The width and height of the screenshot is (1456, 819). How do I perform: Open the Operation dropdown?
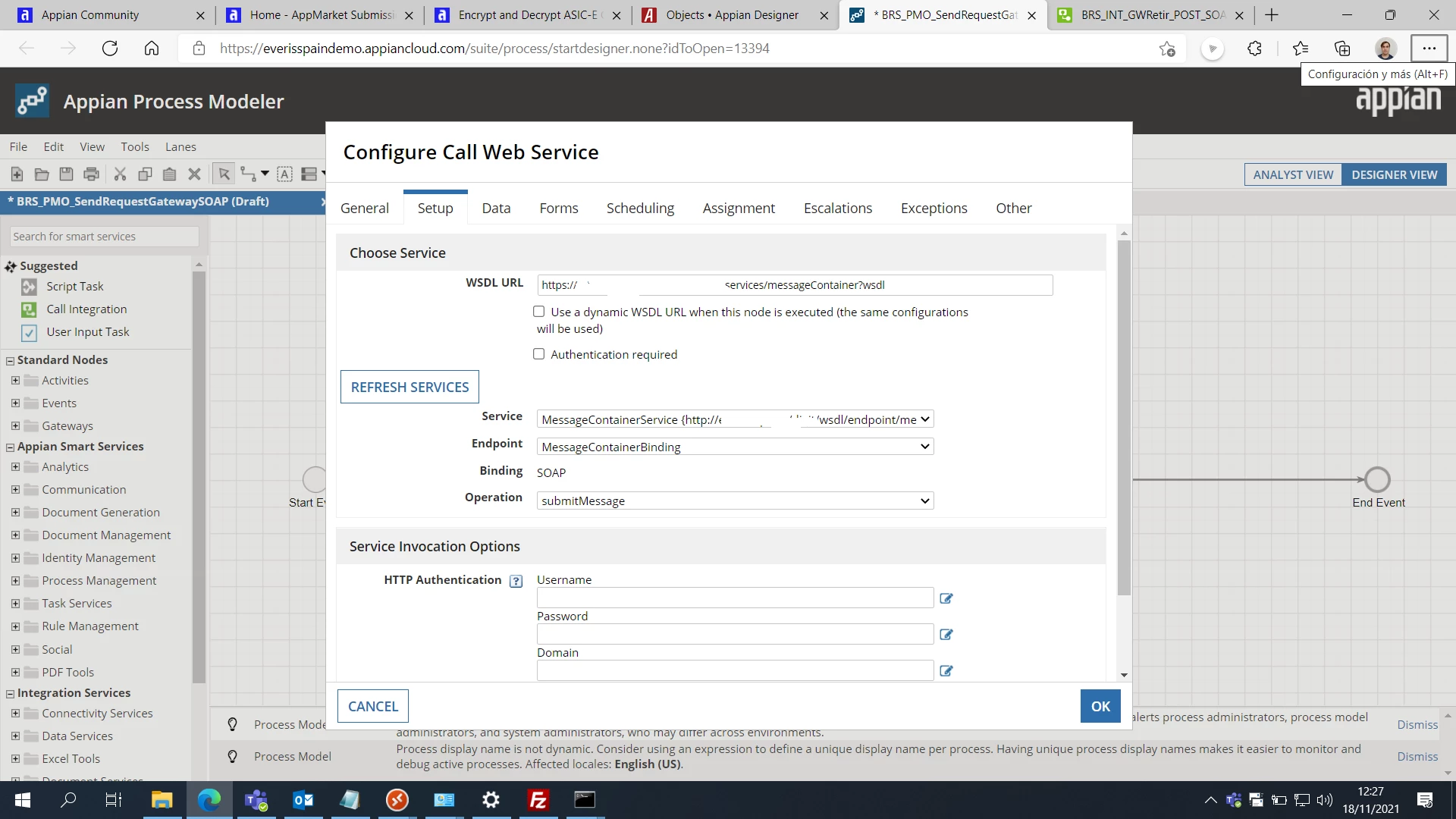pos(735,500)
